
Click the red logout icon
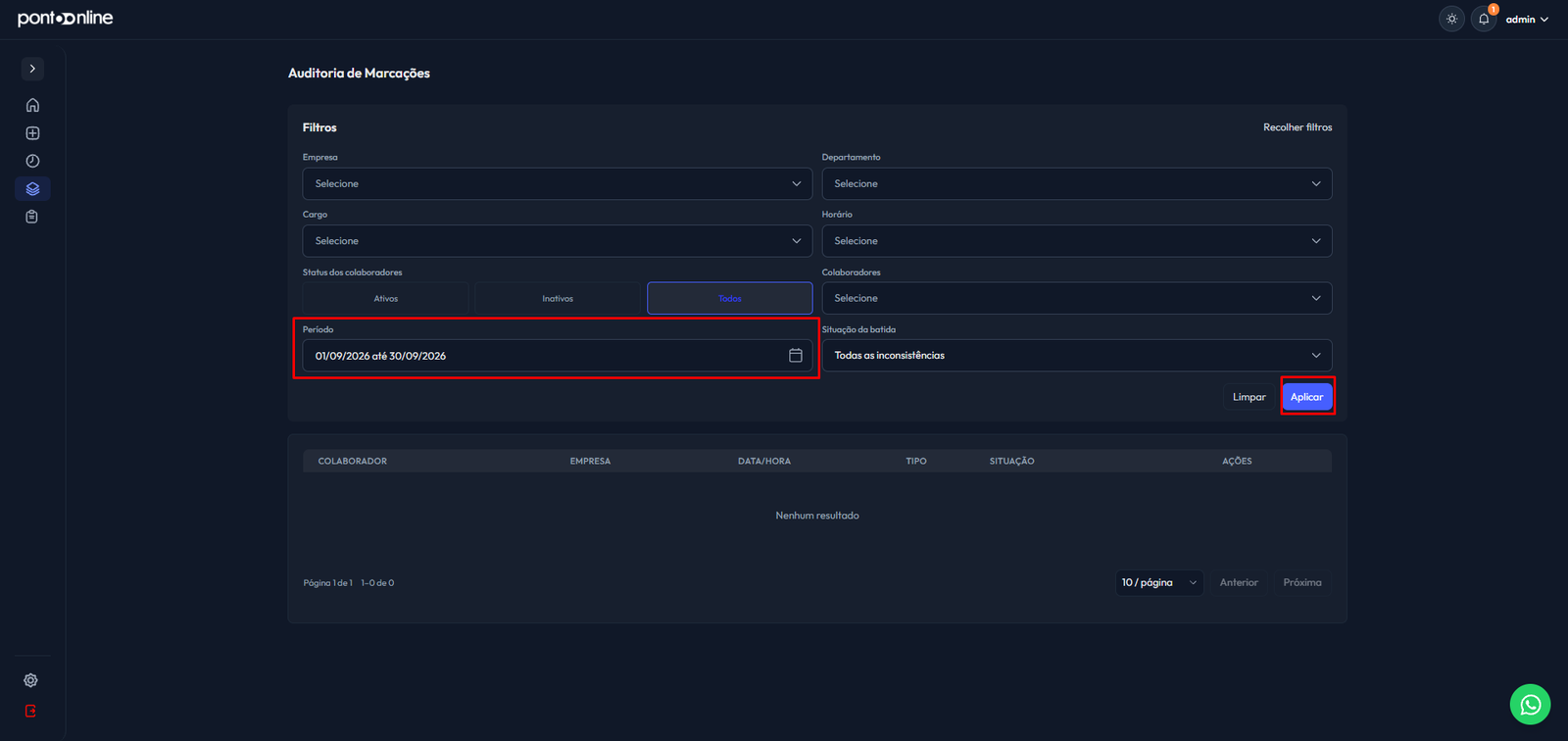click(x=31, y=711)
